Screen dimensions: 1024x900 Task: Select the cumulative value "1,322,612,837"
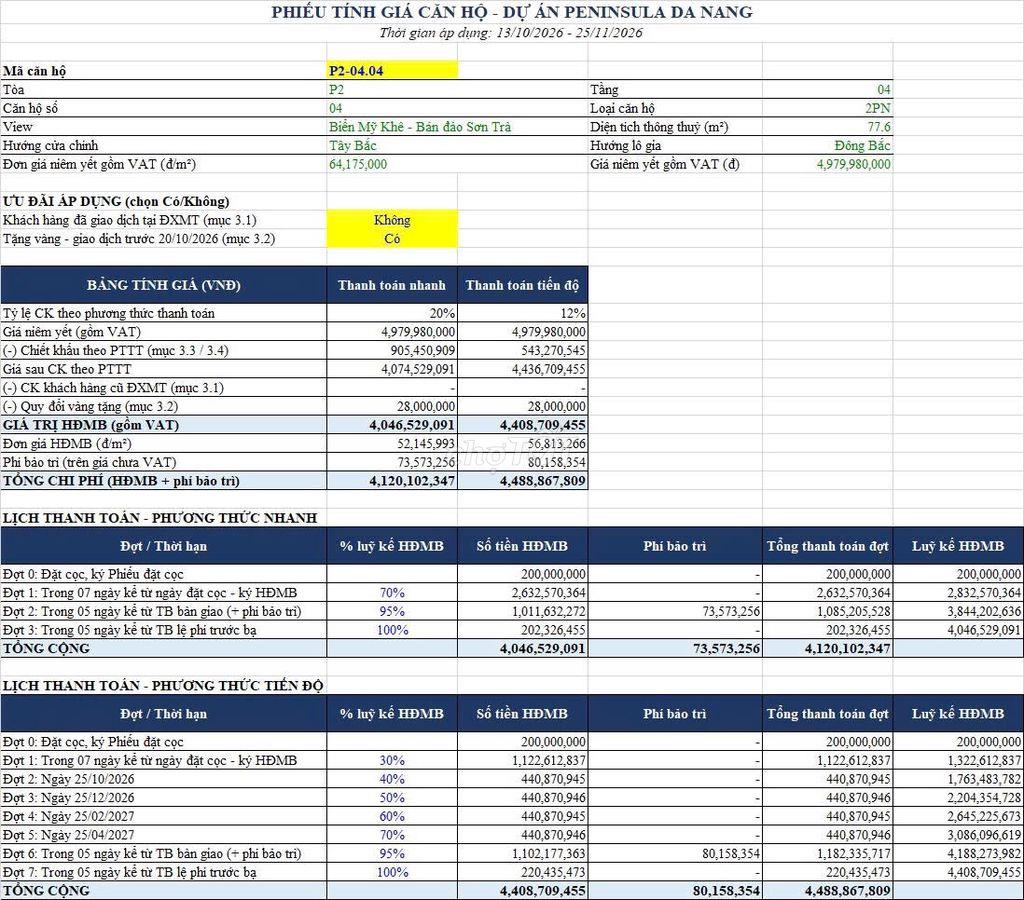[x=984, y=760]
